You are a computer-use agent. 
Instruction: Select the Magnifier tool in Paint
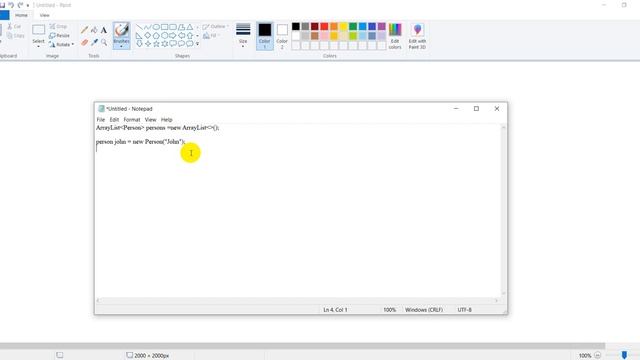[104, 42]
